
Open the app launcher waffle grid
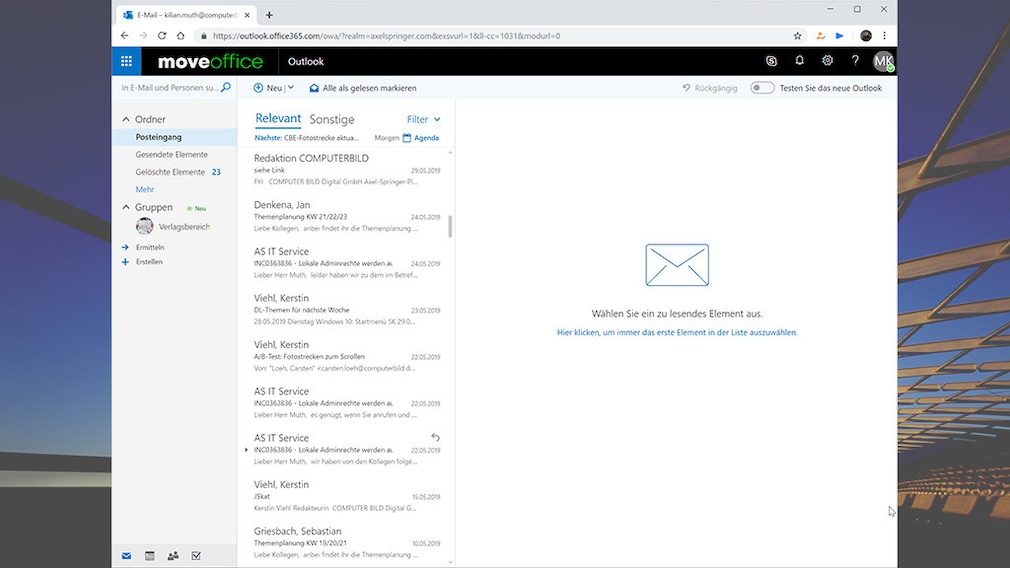[126, 61]
